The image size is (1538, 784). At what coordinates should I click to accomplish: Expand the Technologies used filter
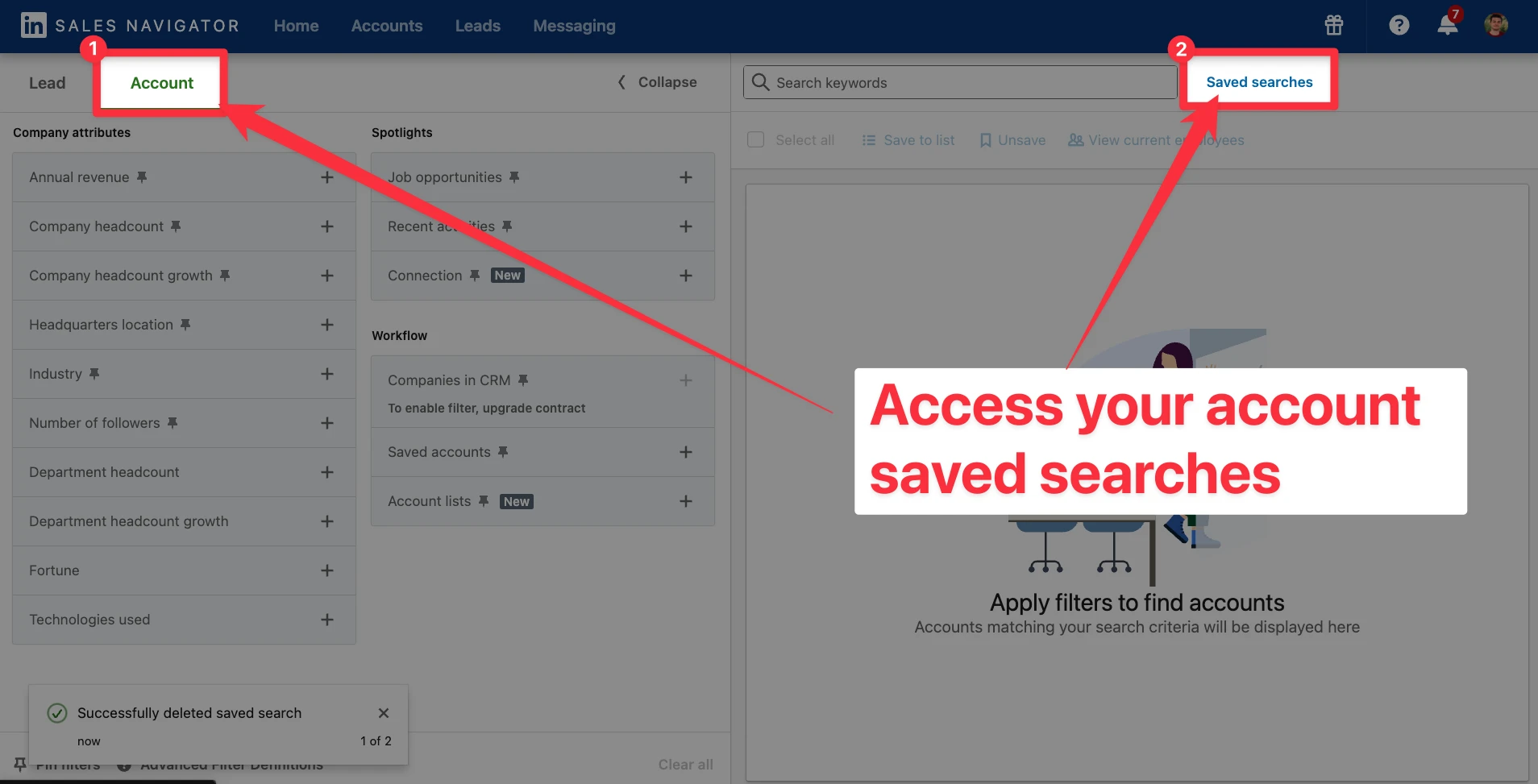point(326,620)
